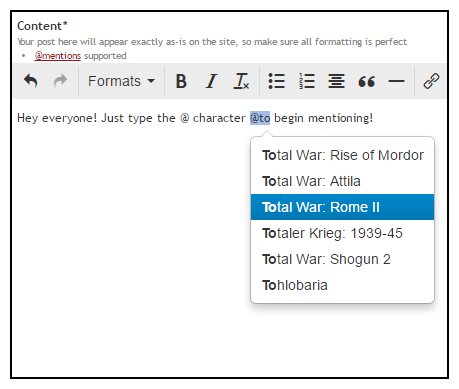This screenshot has height=389, width=459.
Task: Toggle Italic formatting
Action: tap(211, 81)
